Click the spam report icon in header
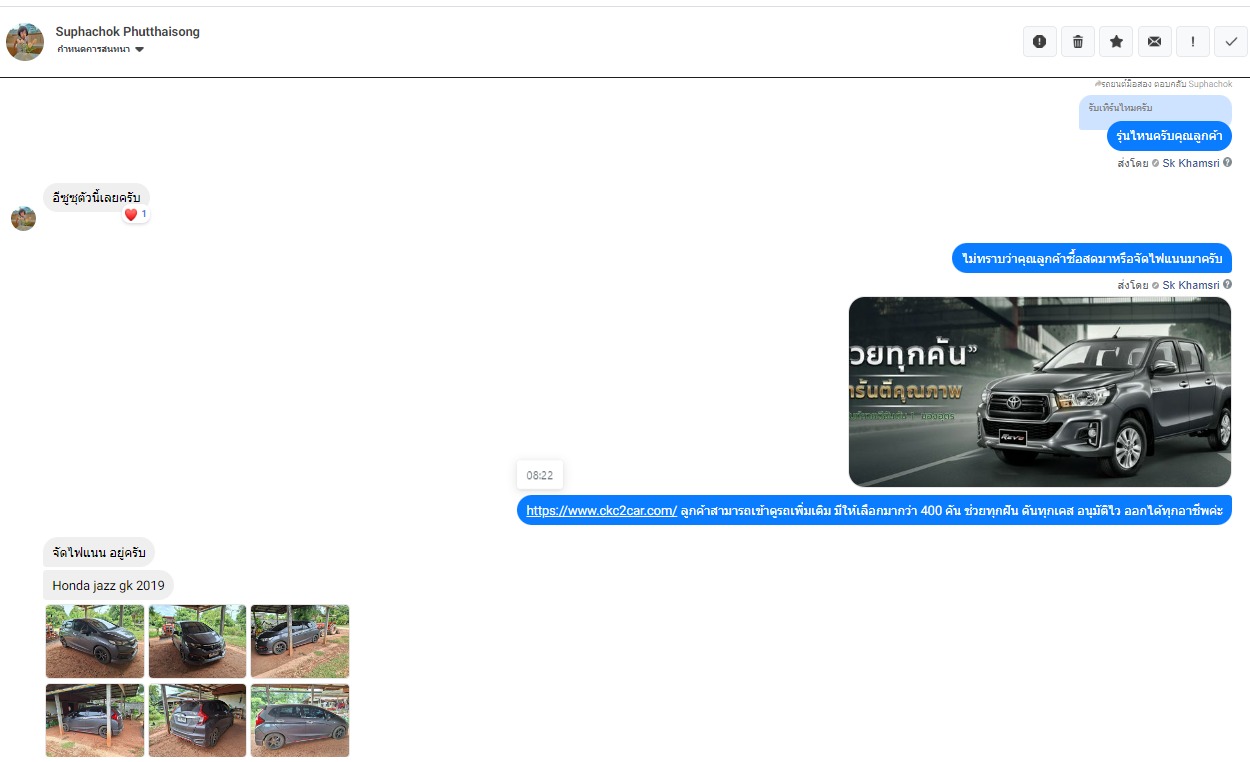Screen dimensions: 1250x762 1039,42
